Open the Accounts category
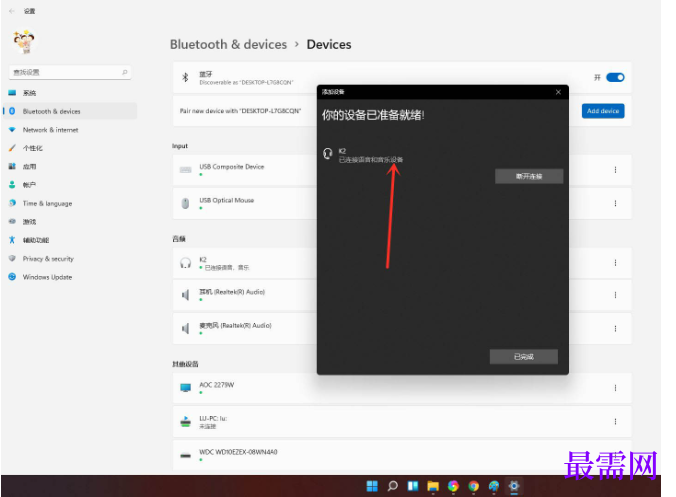 coord(70,185)
